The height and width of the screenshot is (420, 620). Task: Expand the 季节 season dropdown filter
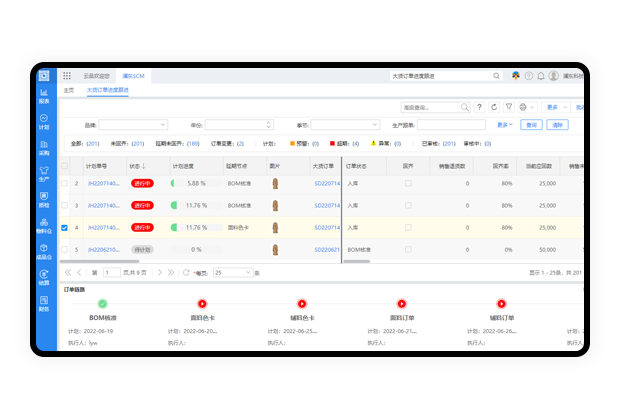pos(375,125)
